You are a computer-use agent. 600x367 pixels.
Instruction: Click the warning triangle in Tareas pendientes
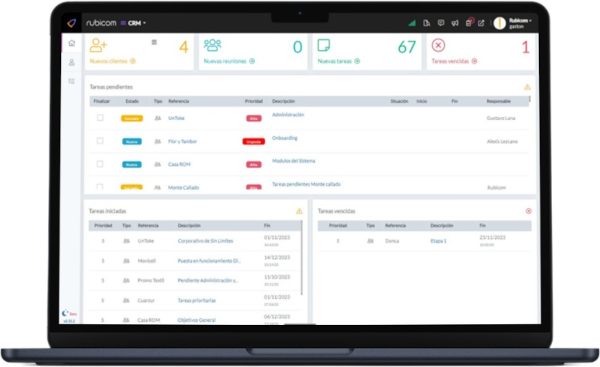[x=527, y=87]
